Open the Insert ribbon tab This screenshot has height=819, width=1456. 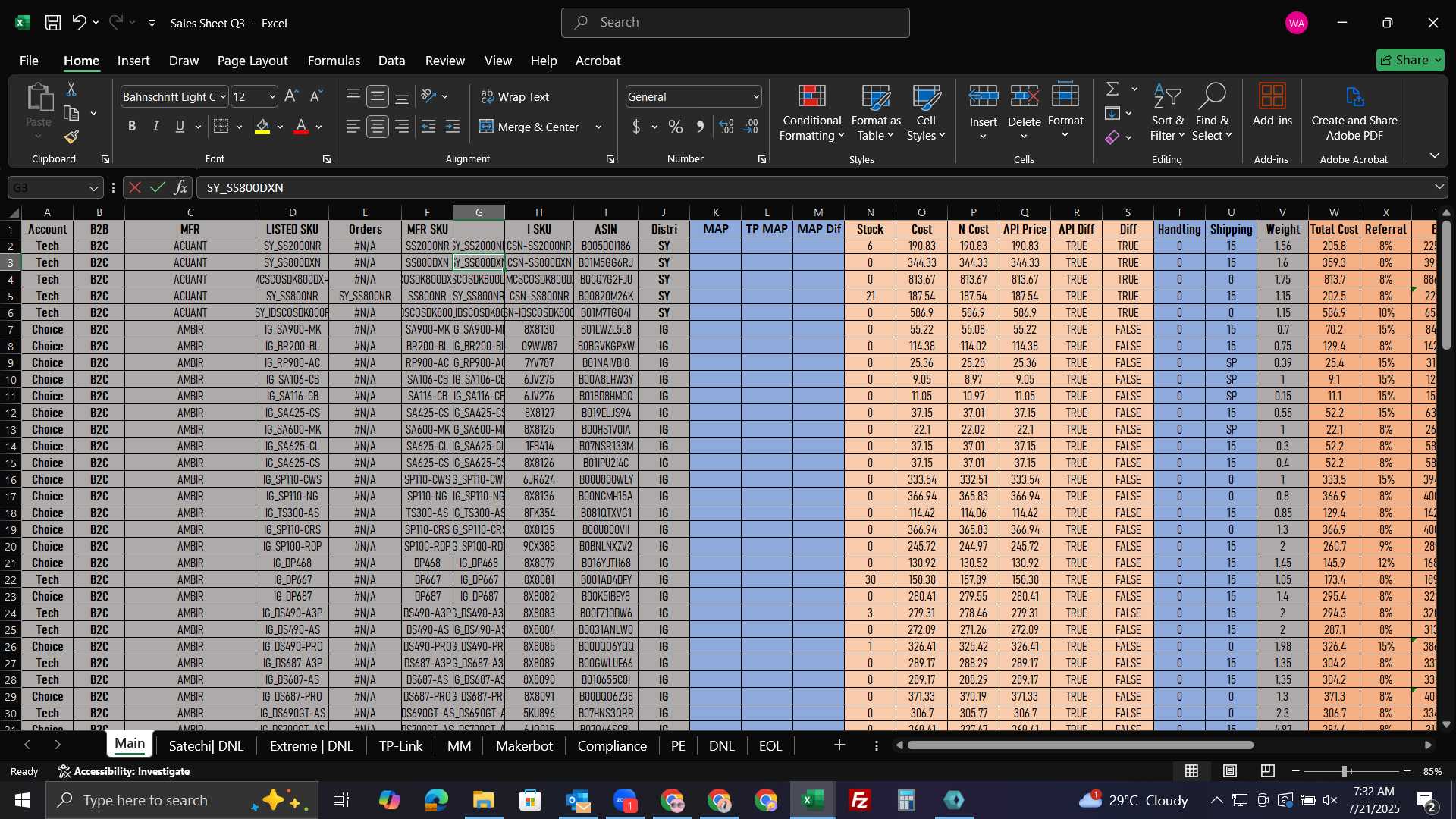[133, 61]
